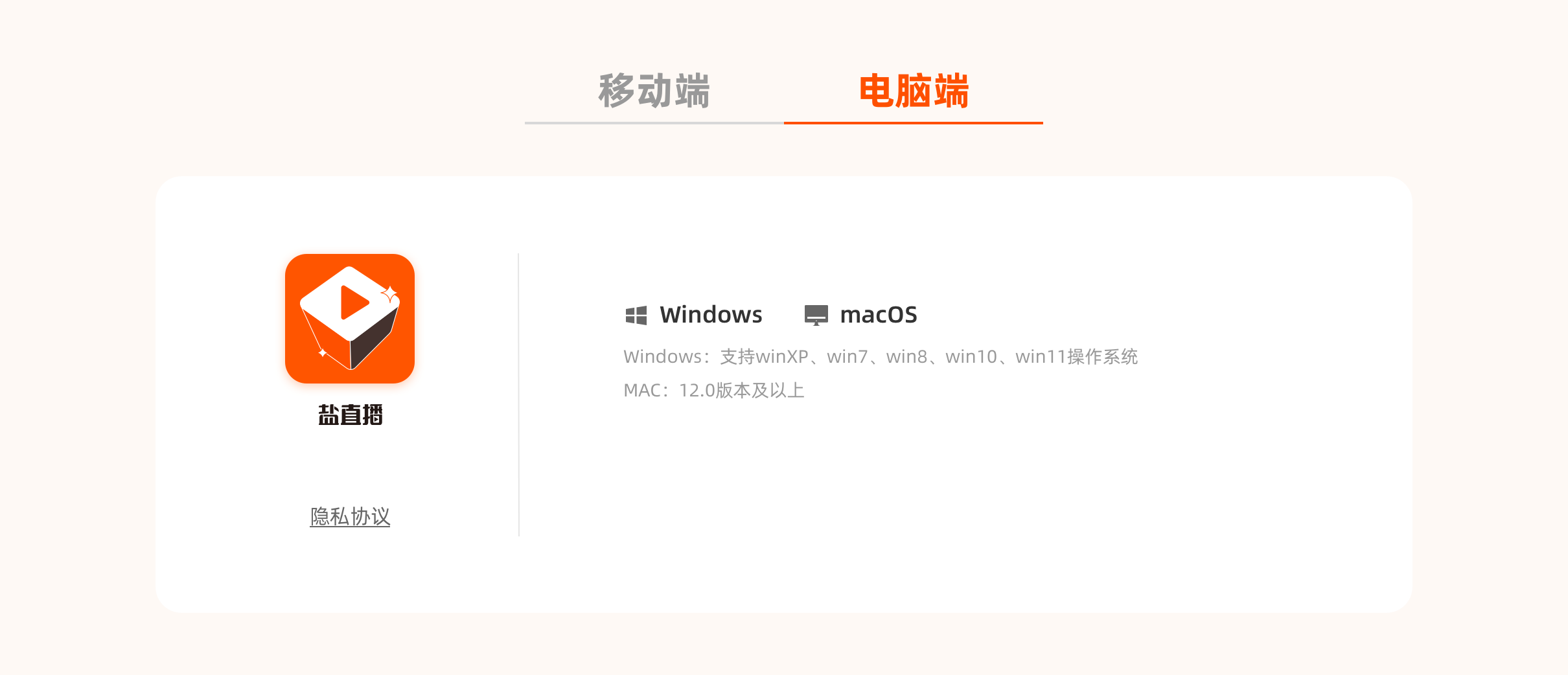Image resolution: width=1568 pixels, height=675 pixels.
Task: Click the macOS monitor icon
Action: point(816,315)
